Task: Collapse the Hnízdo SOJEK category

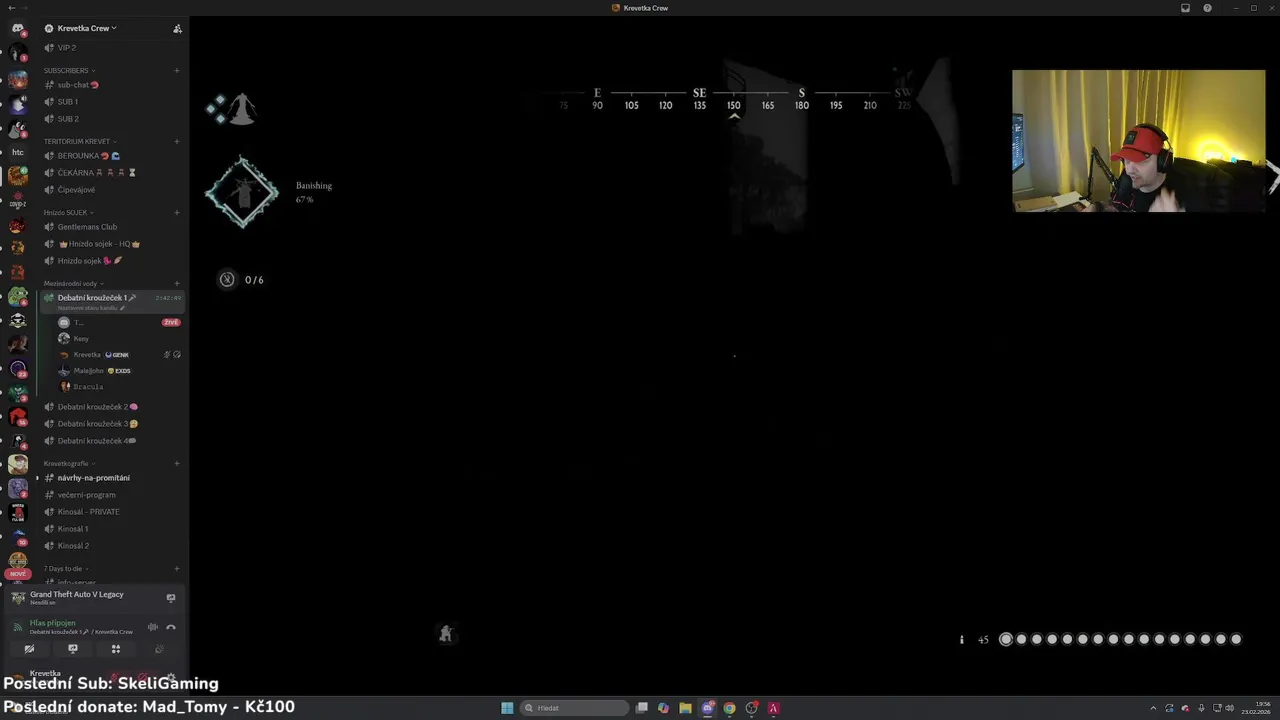Action: 68,212
